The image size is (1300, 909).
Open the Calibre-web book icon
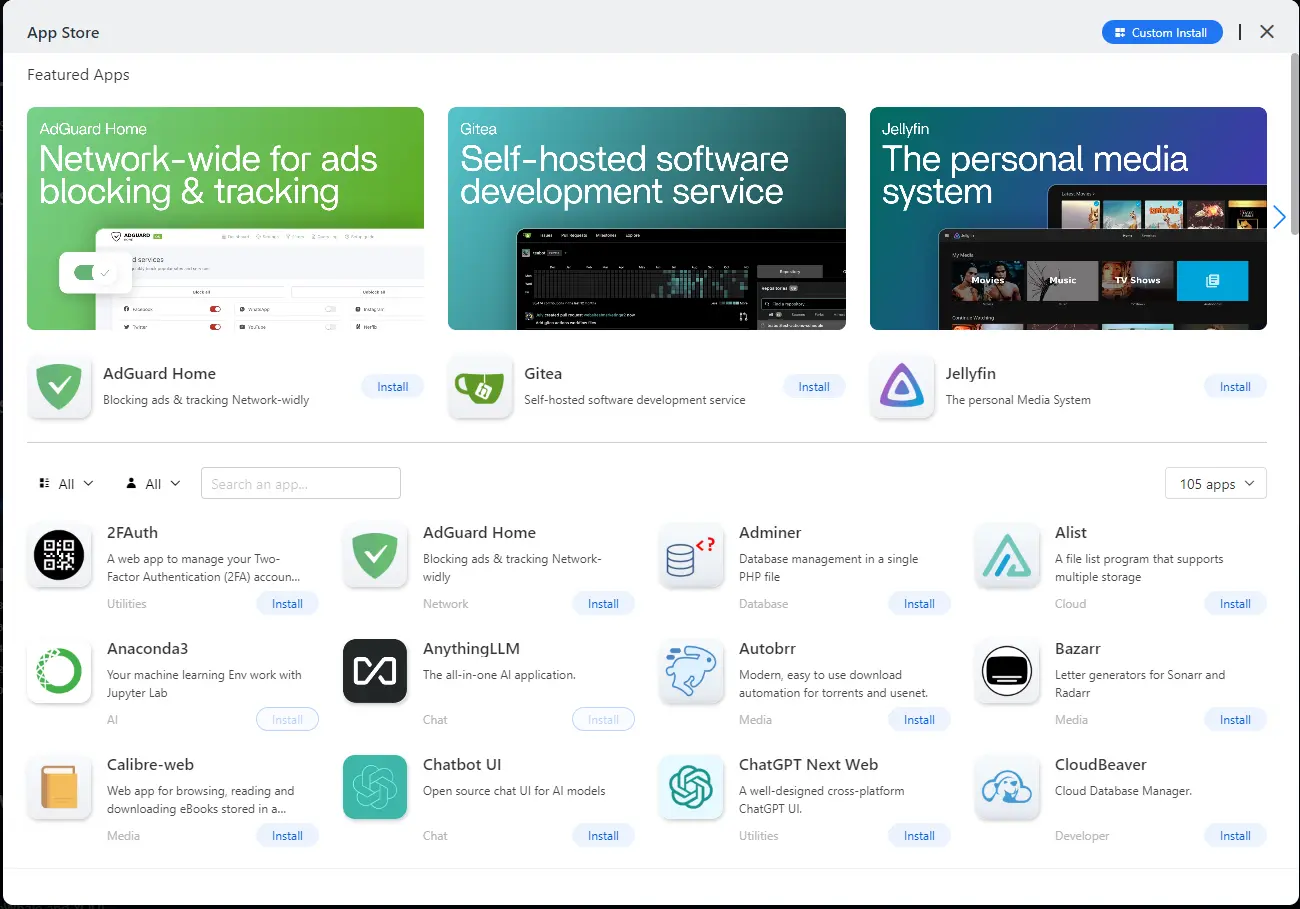point(59,787)
